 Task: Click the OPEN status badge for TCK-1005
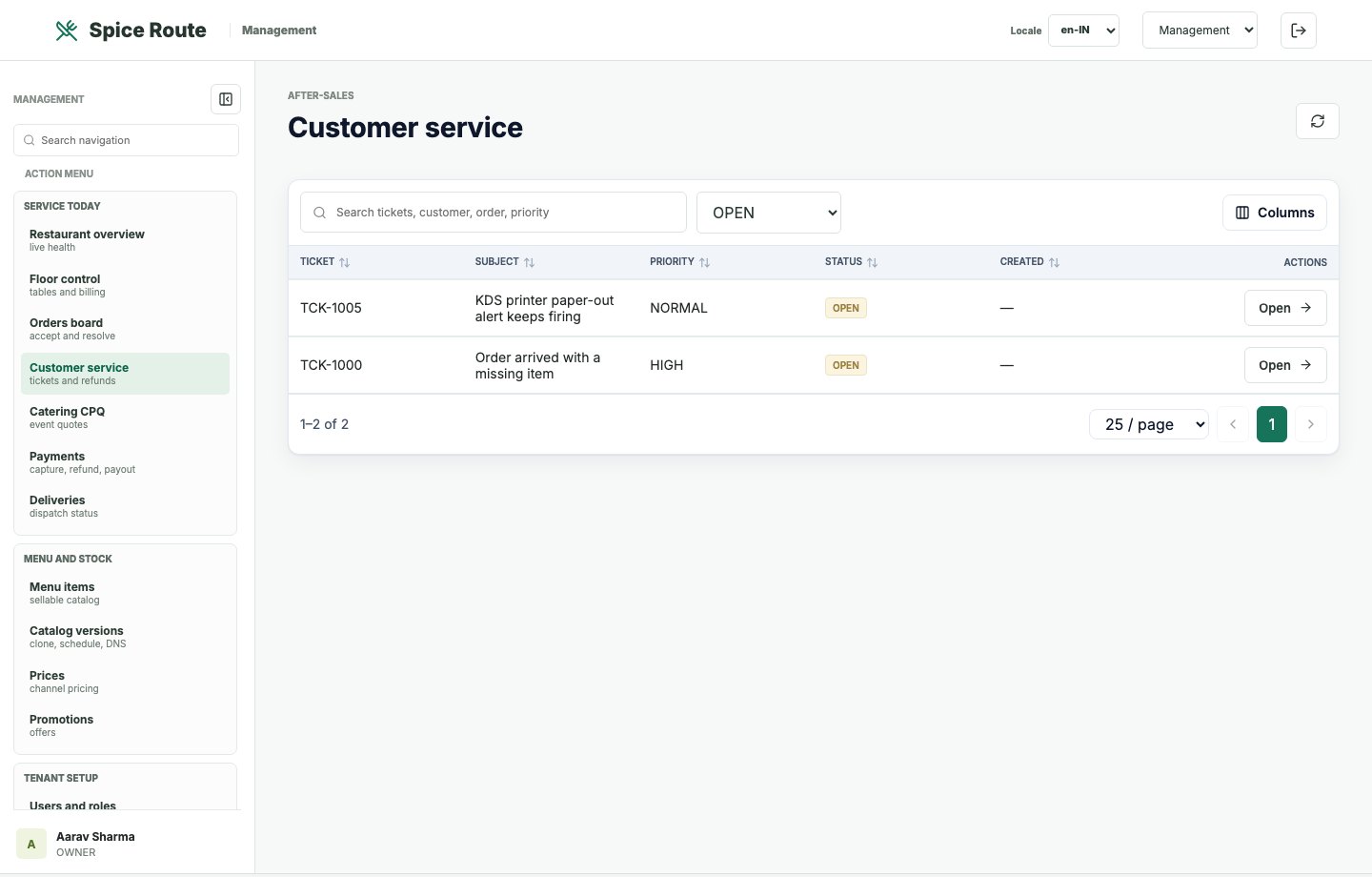point(846,308)
